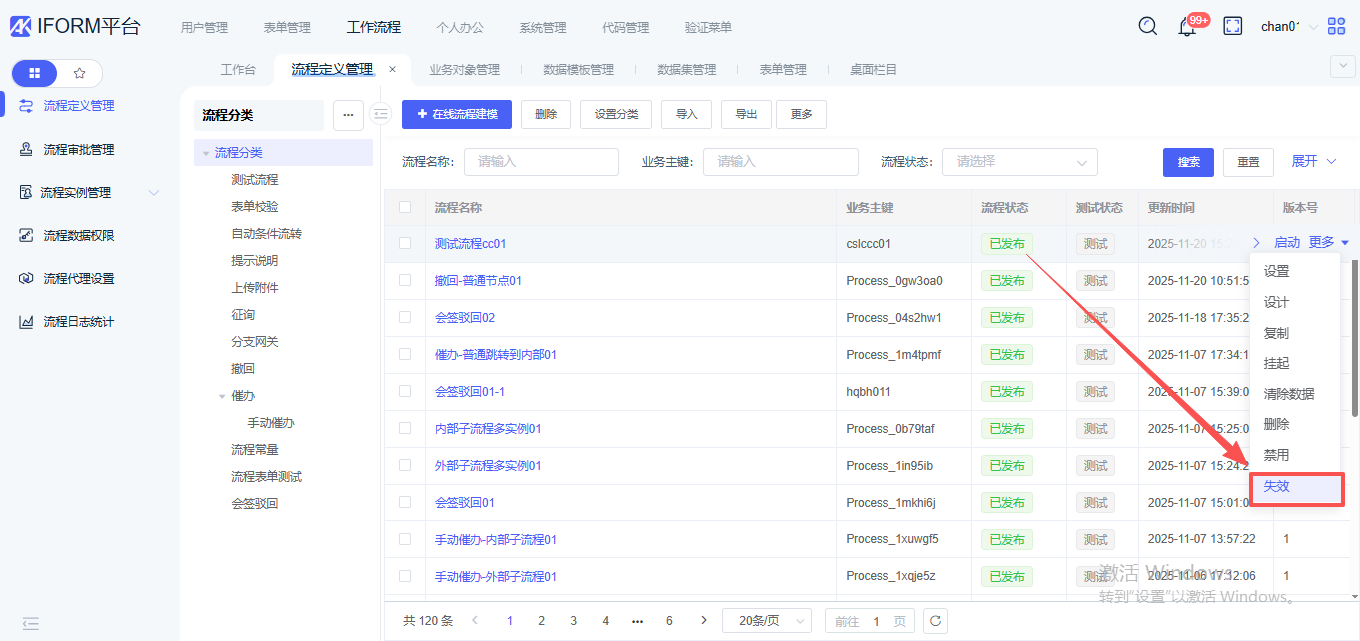Toggle fullscreen mode icon

click(x=1233, y=27)
